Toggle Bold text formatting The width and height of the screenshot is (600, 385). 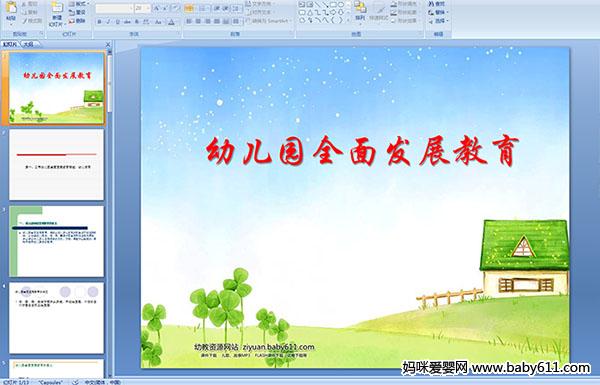99,22
